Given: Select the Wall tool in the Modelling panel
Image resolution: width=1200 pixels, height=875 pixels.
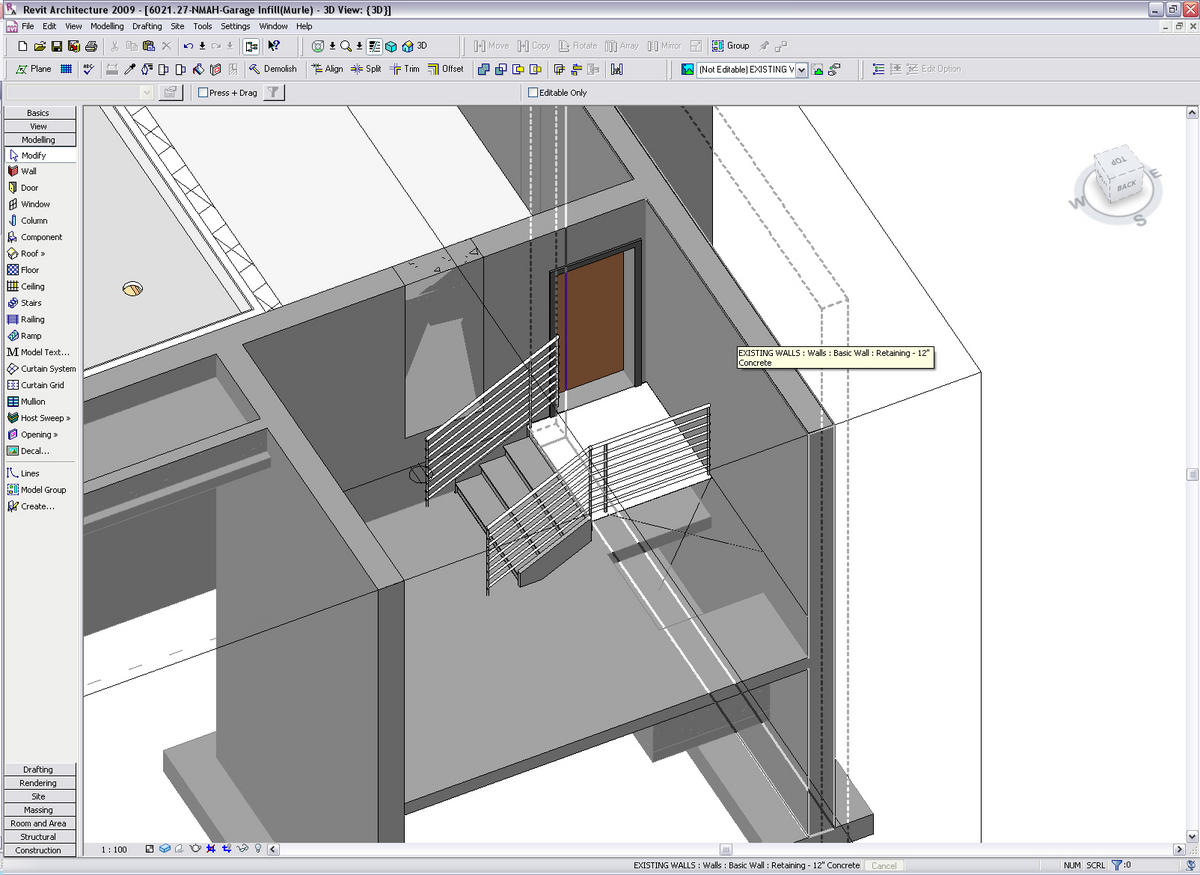Looking at the screenshot, I should 28,171.
